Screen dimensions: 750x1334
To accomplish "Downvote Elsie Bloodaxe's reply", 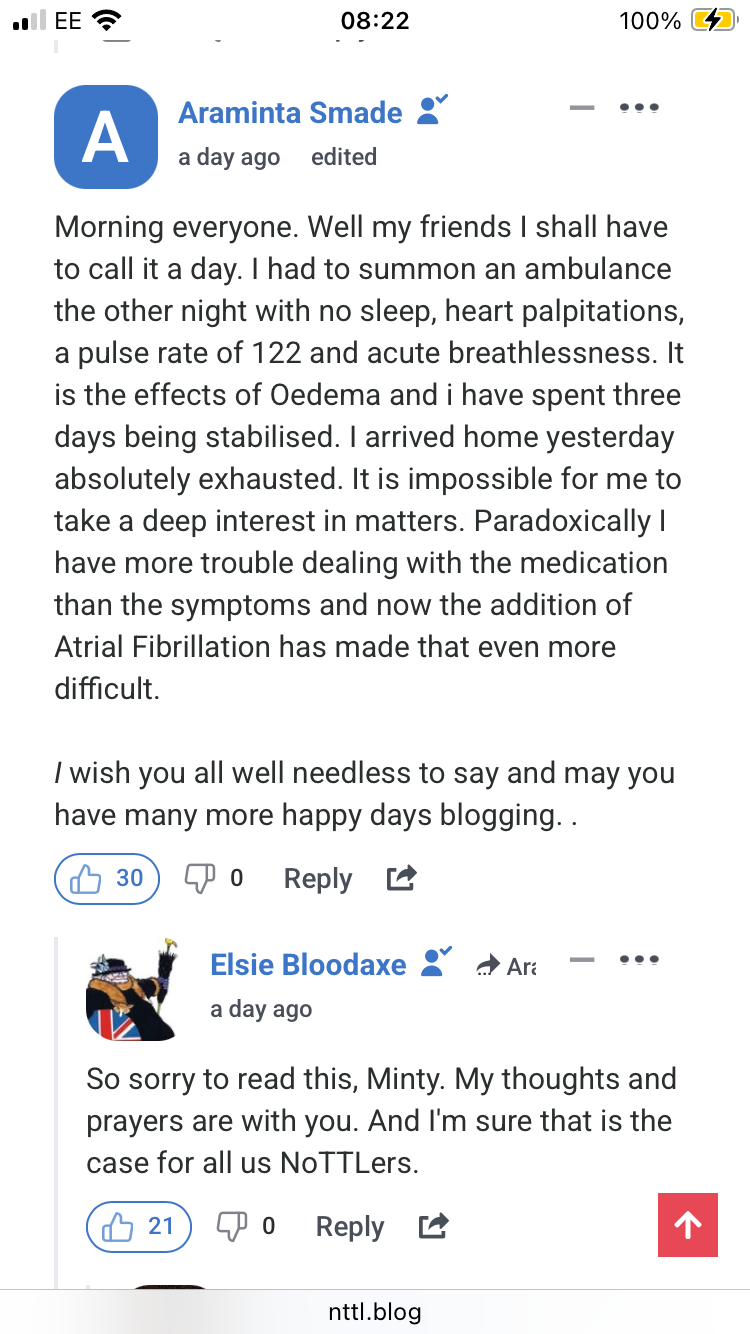I will coord(233,1226).
